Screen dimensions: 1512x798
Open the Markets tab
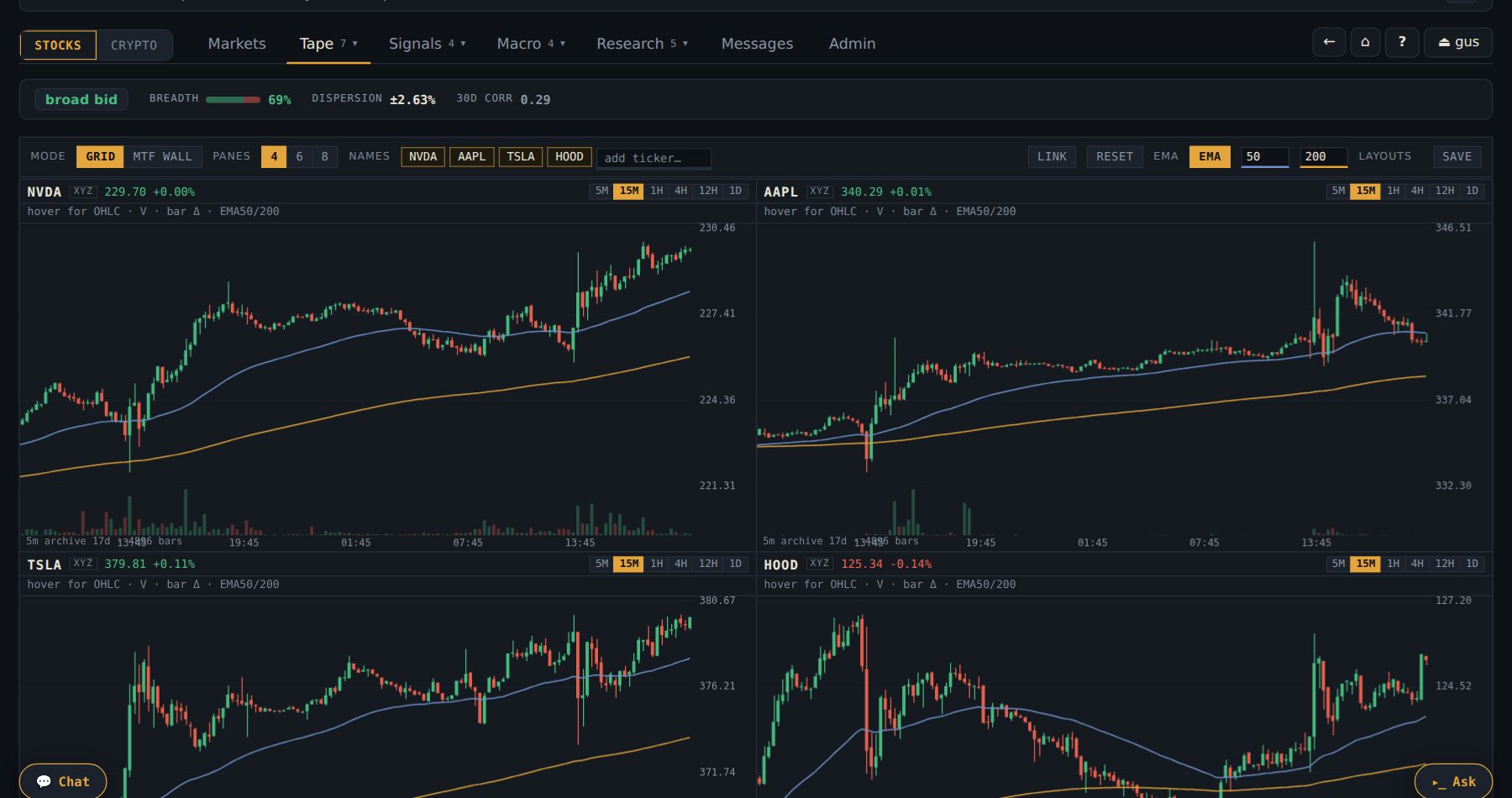click(237, 44)
